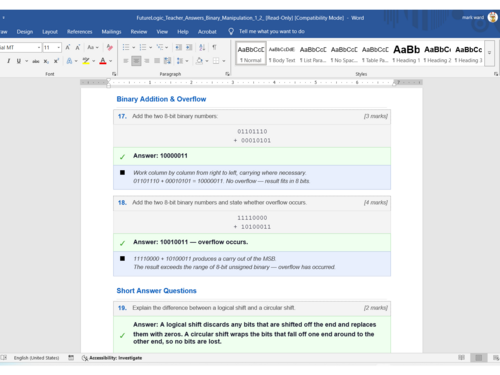
Task: Open Paragraph settings dialog launcher
Action: [228, 74]
